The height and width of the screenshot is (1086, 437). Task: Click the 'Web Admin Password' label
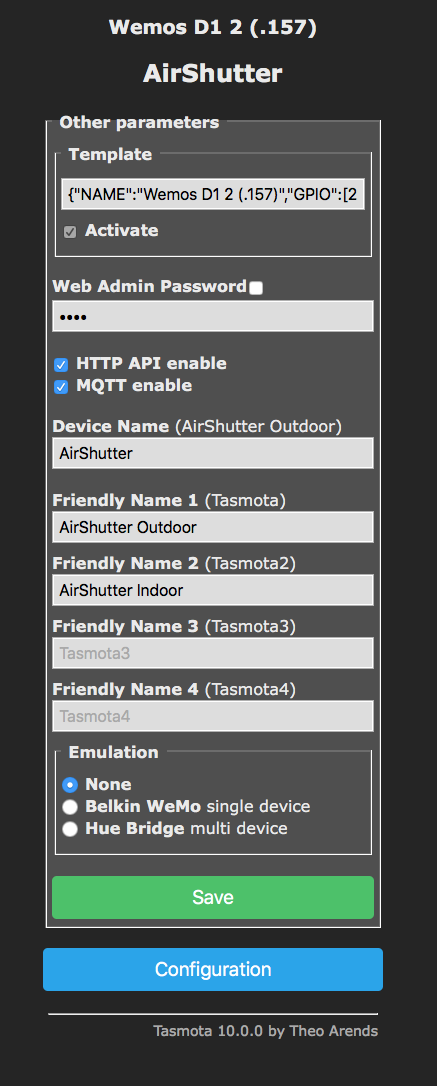click(x=150, y=286)
